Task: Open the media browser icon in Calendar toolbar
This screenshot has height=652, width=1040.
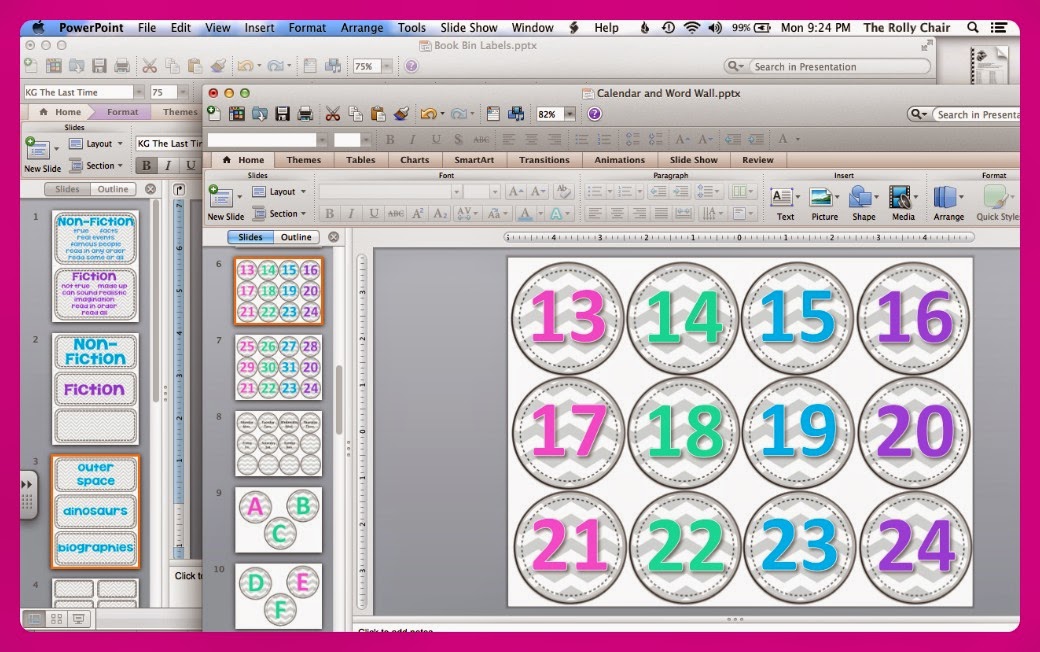Action: coord(516,114)
